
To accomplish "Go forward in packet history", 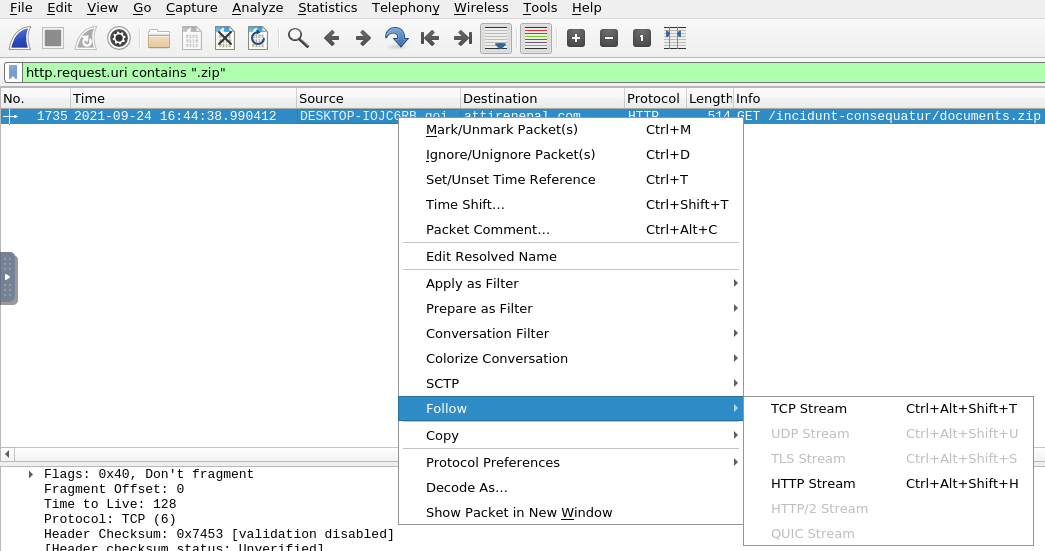I will point(363,38).
